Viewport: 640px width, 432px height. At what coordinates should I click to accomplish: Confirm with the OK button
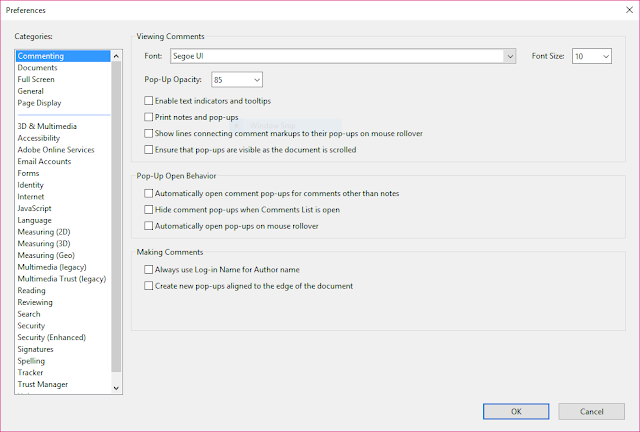[516, 412]
